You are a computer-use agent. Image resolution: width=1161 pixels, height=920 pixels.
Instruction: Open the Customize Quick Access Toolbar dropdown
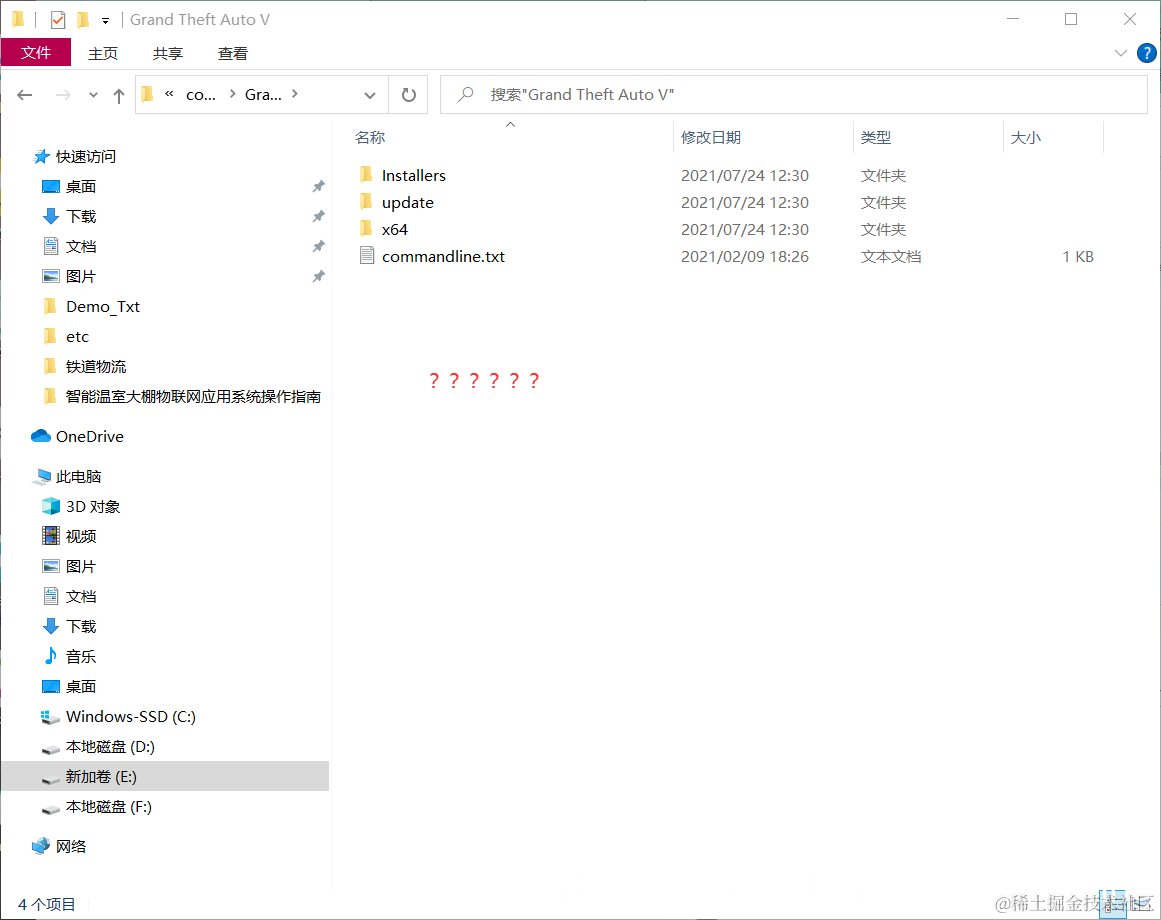[x=105, y=21]
